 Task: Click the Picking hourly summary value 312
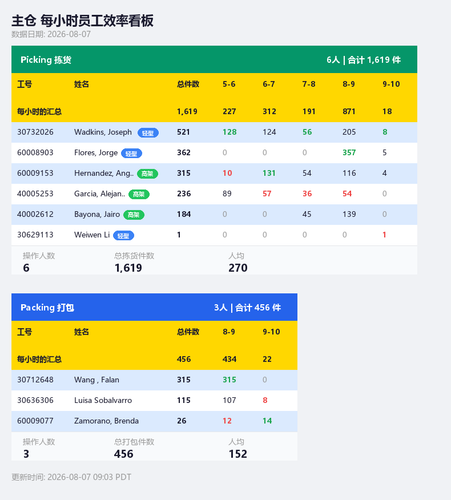pyautogui.click(x=269, y=111)
